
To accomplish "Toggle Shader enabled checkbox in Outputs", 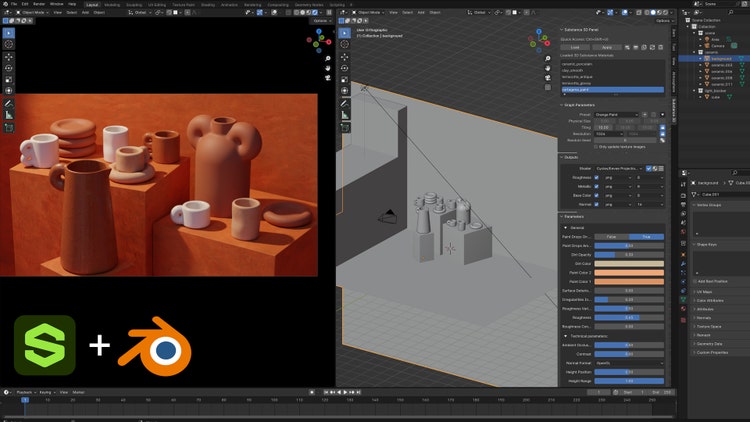I will [x=649, y=168].
